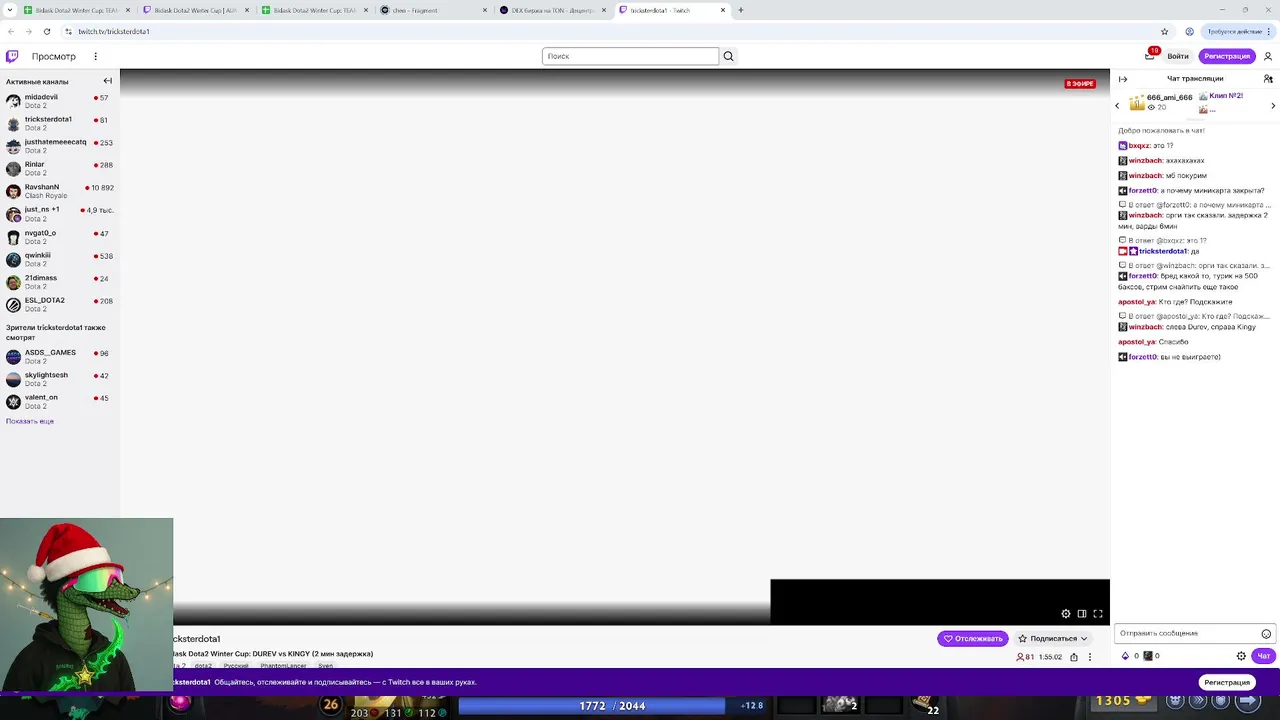Image resolution: width=1280 pixels, height=720 pixels.
Task: Select the trickstedota1 – Twitch tab
Action: pyautogui.click(x=673, y=10)
